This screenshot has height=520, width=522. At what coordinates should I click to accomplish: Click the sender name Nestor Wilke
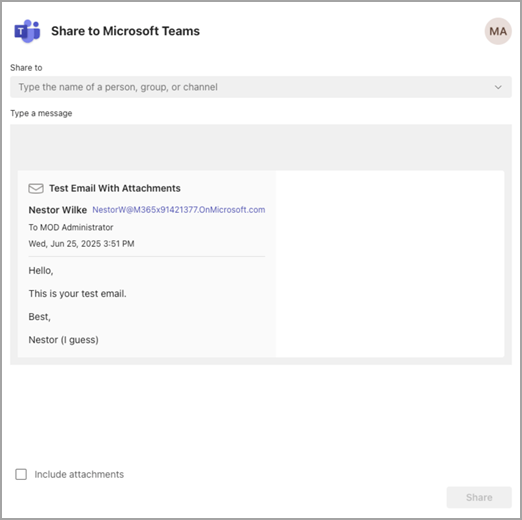[58, 210]
